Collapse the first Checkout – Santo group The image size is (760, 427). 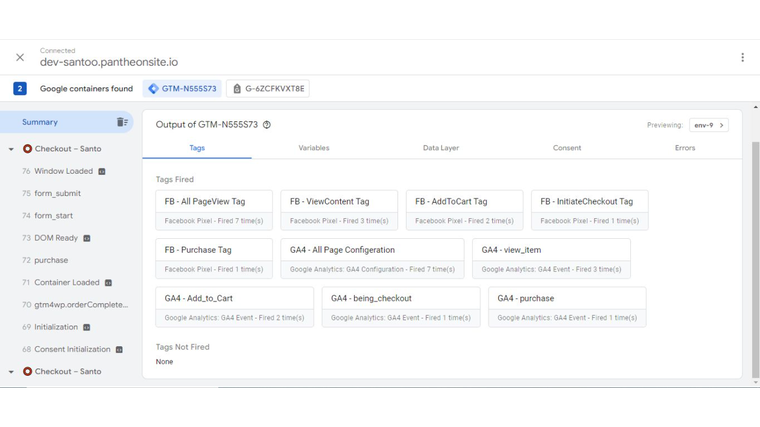tap(11, 149)
